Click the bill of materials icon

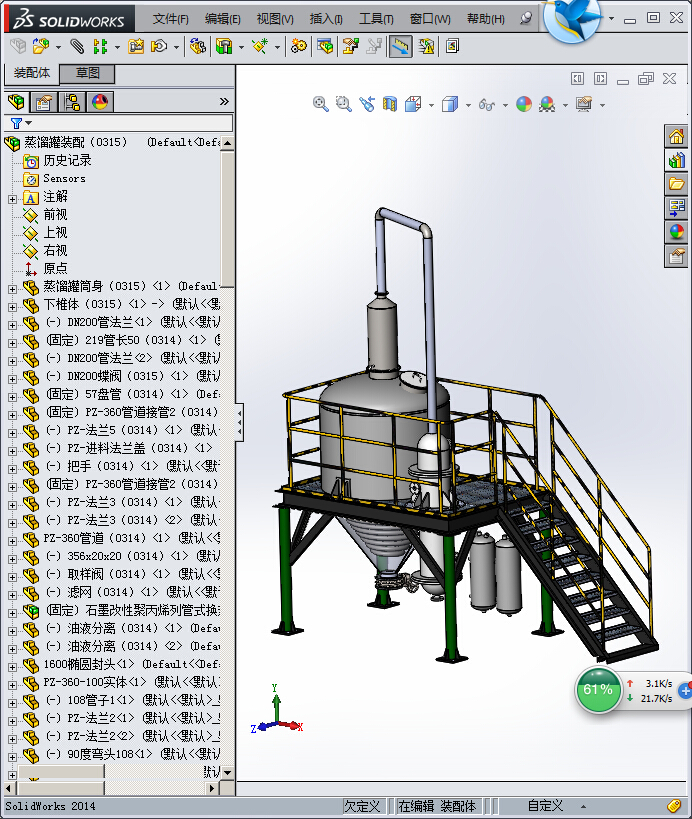(325, 46)
